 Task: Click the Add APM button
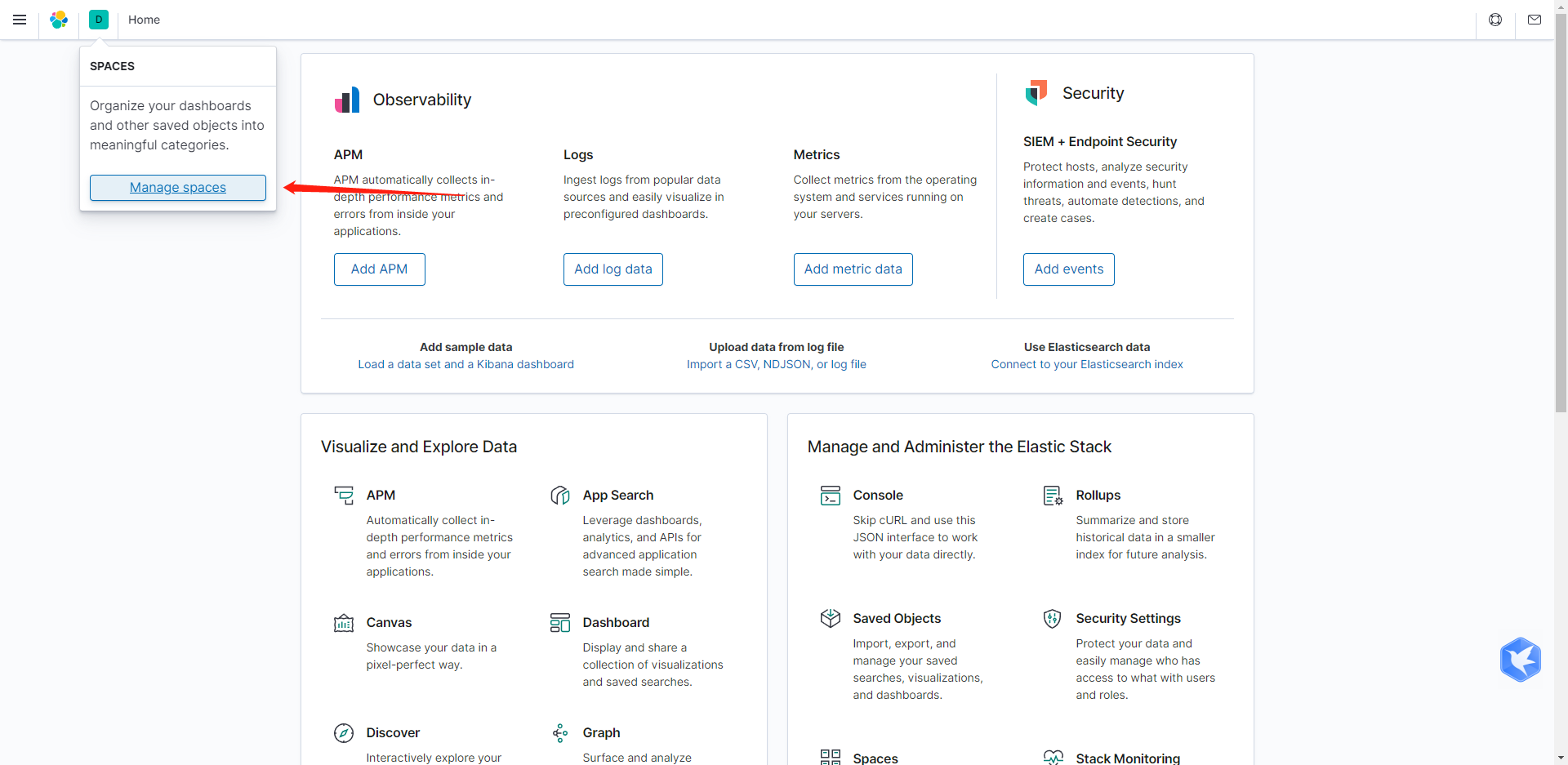[380, 269]
